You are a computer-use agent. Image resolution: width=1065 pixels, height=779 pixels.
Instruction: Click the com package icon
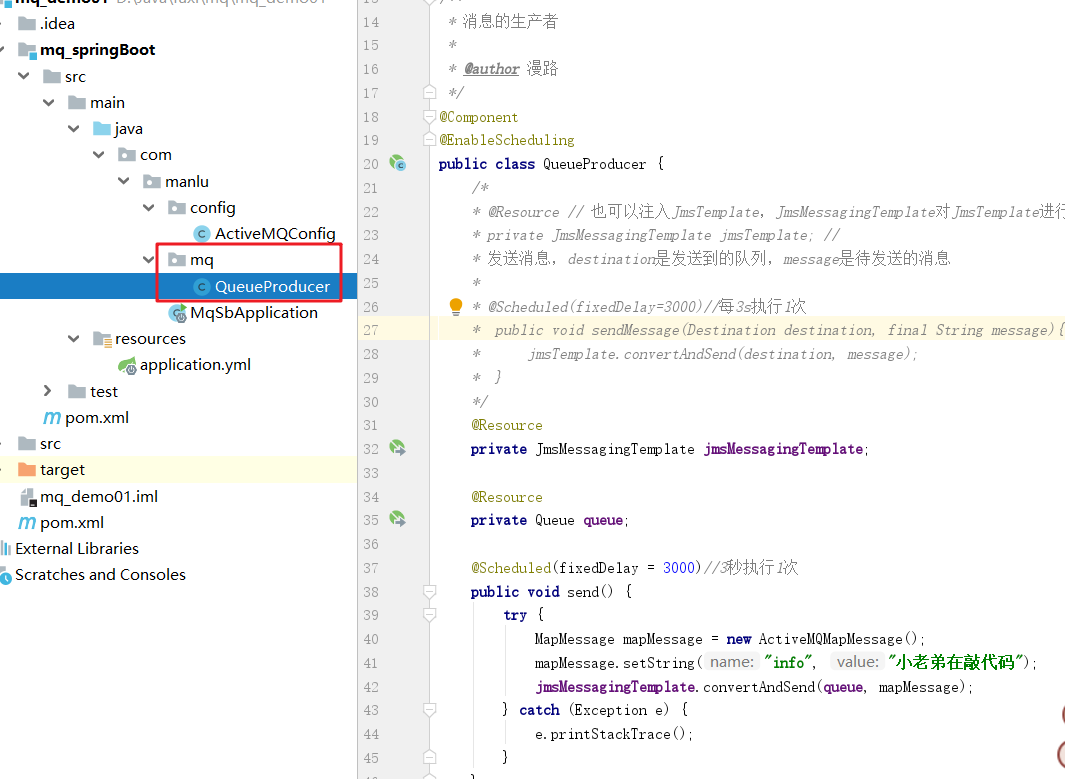127,155
